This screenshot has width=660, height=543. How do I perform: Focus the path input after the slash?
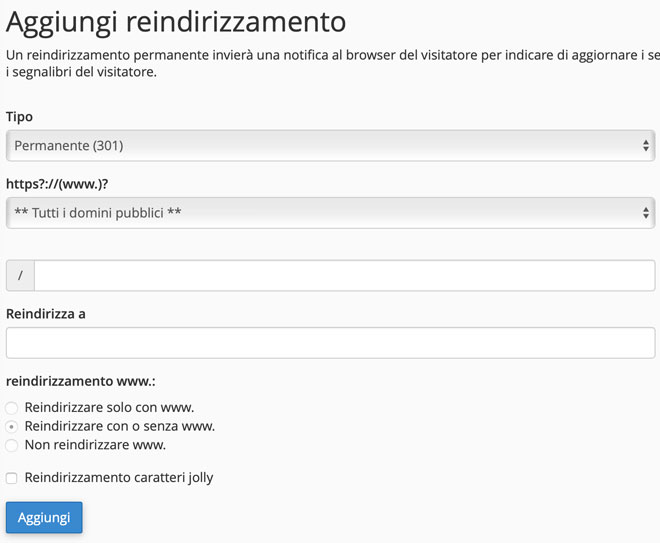(344, 275)
